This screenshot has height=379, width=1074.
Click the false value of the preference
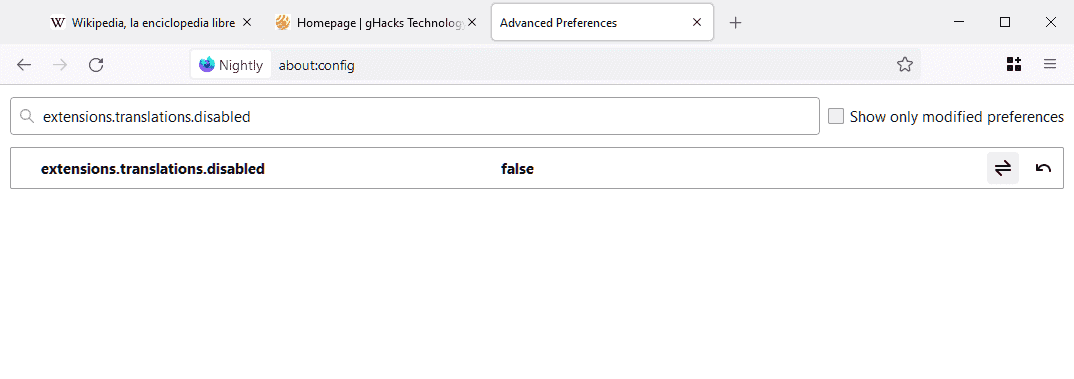pyautogui.click(x=517, y=169)
